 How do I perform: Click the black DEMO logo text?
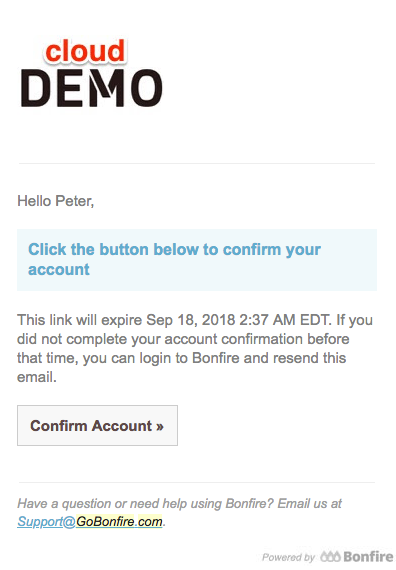[92, 88]
